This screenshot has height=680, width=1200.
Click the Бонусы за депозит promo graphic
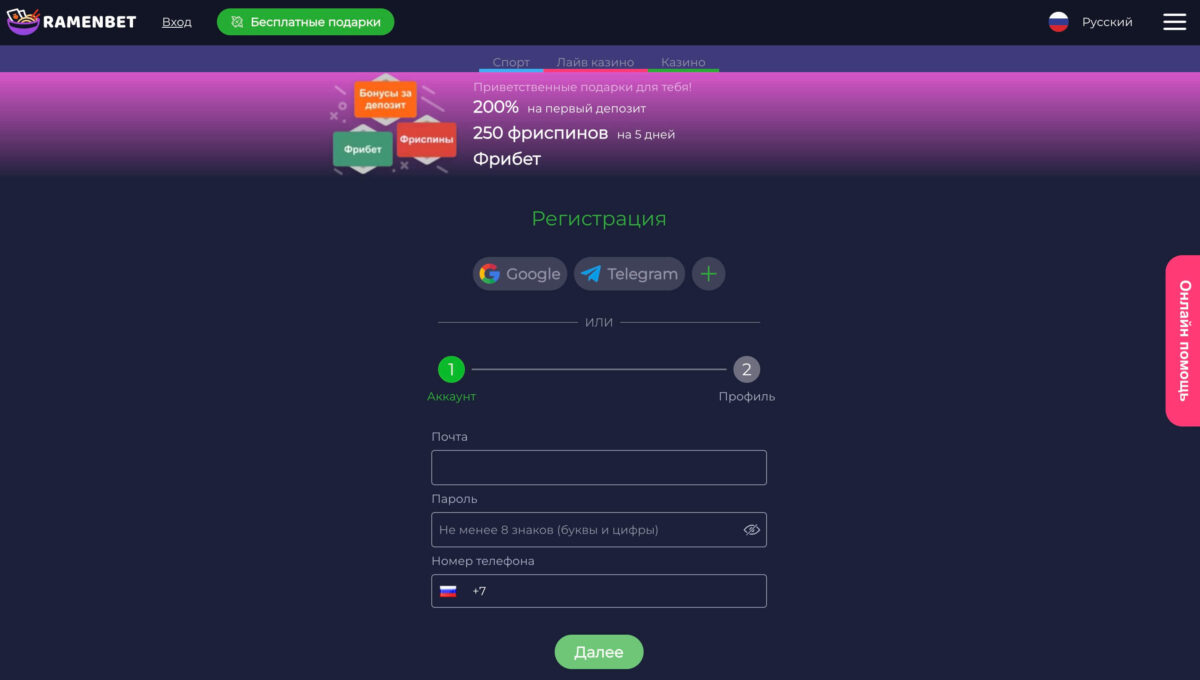pos(385,99)
